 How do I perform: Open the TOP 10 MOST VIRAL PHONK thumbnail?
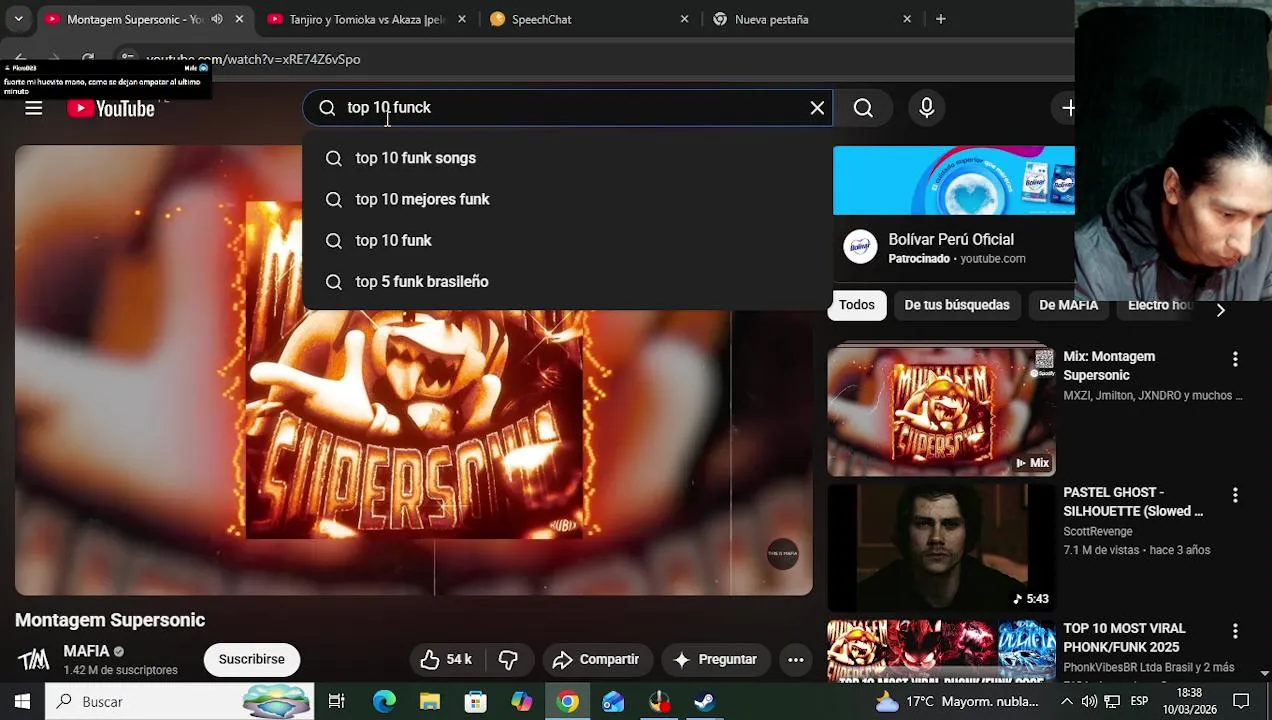point(941,650)
